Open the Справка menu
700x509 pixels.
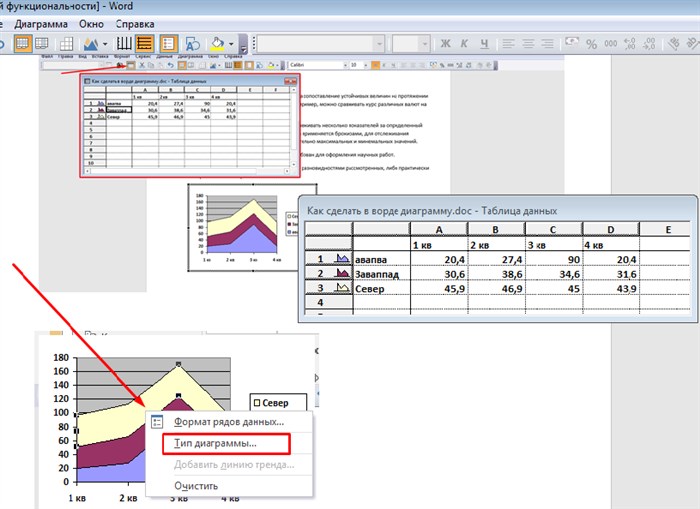coord(135,24)
